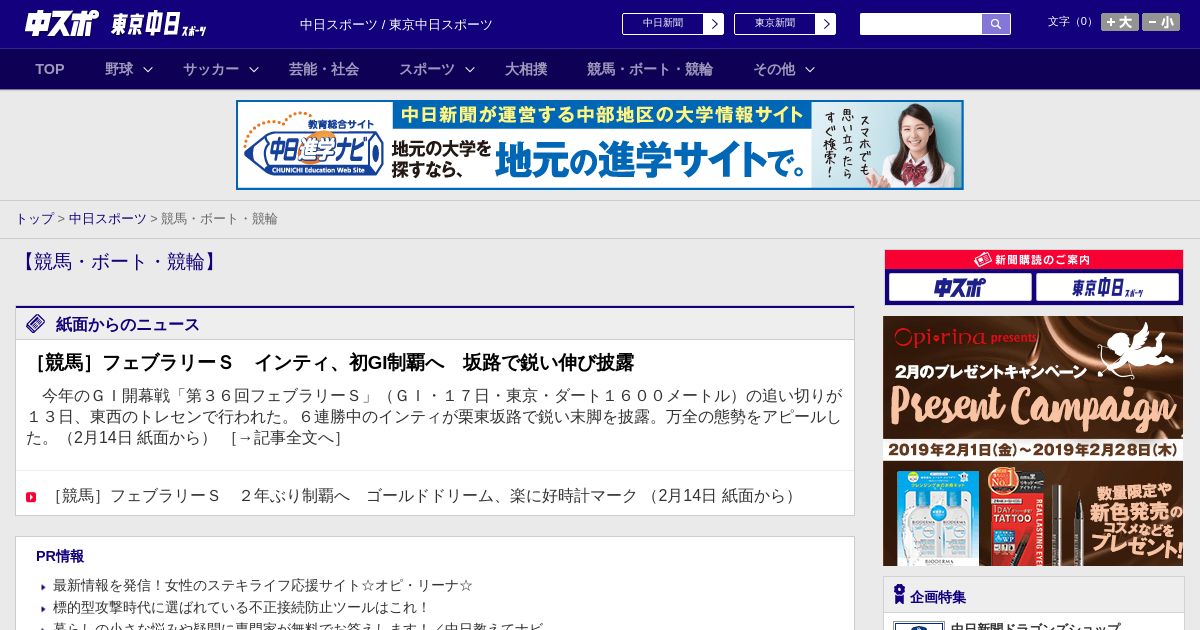The width and height of the screenshot is (1200, 630).
Task: Open the サッカー navigation menu
Action: coord(211,69)
